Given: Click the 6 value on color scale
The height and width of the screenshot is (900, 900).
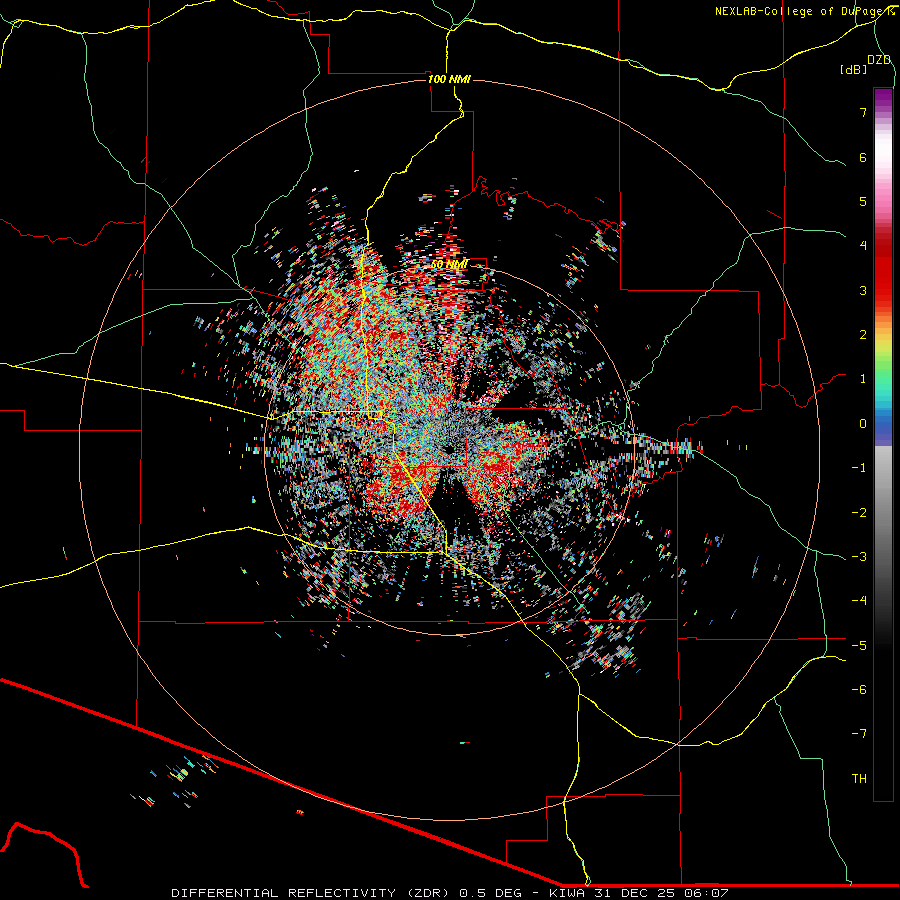Looking at the screenshot, I should (x=863, y=157).
